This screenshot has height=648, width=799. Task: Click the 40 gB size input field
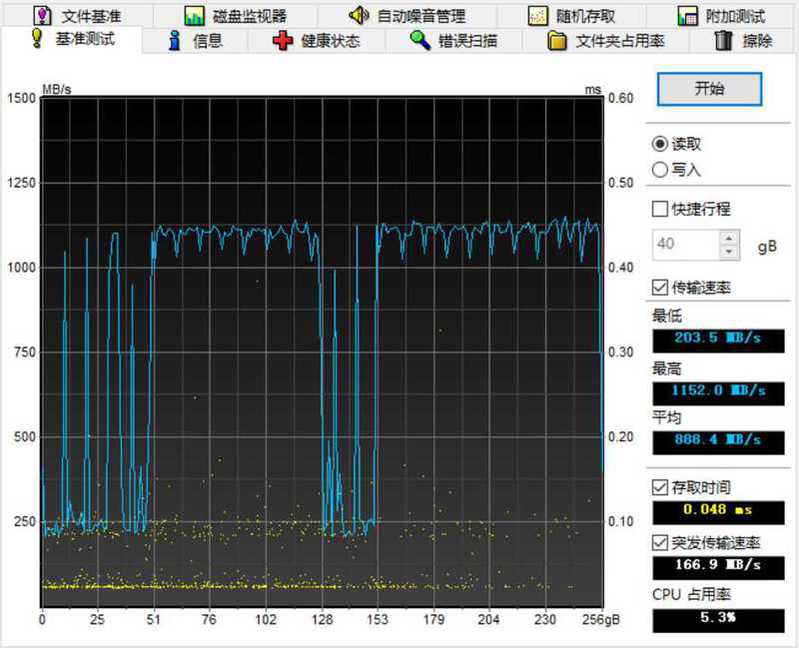pyautogui.click(x=686, y=245)
